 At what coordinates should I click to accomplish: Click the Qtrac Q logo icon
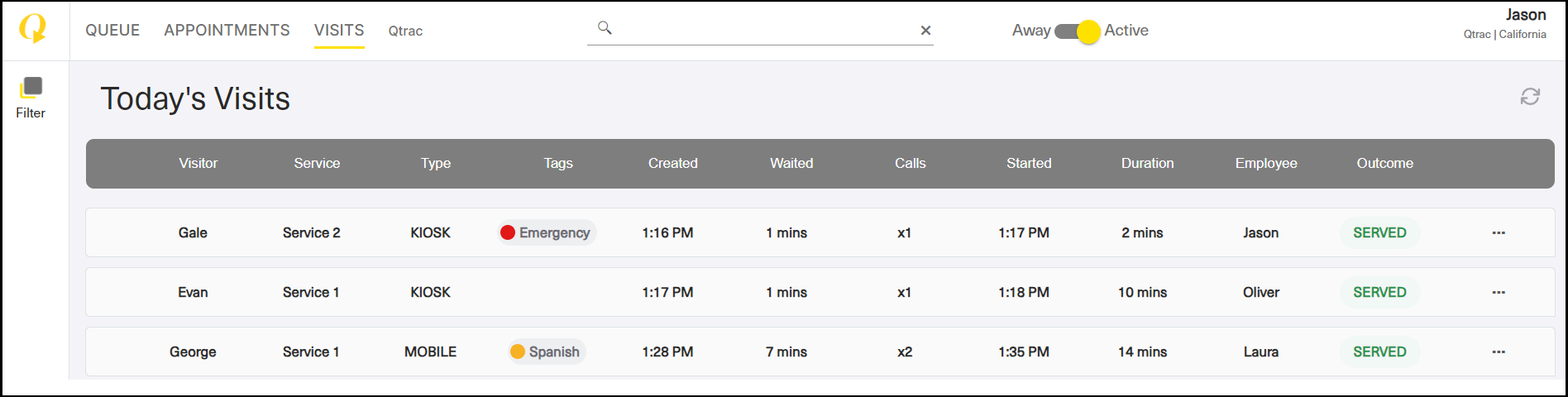point(32,29)
